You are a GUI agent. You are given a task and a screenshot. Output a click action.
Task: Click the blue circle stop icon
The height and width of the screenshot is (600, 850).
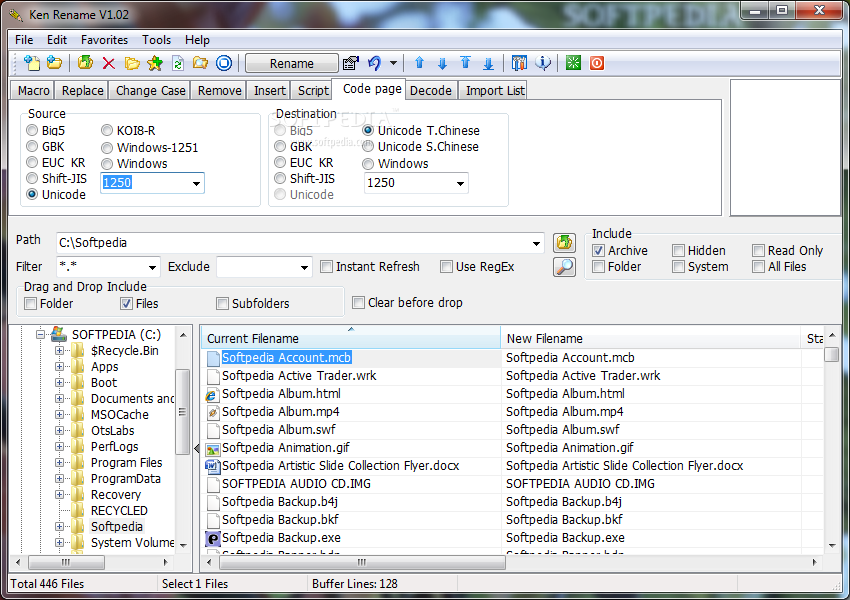pos(224,63)
